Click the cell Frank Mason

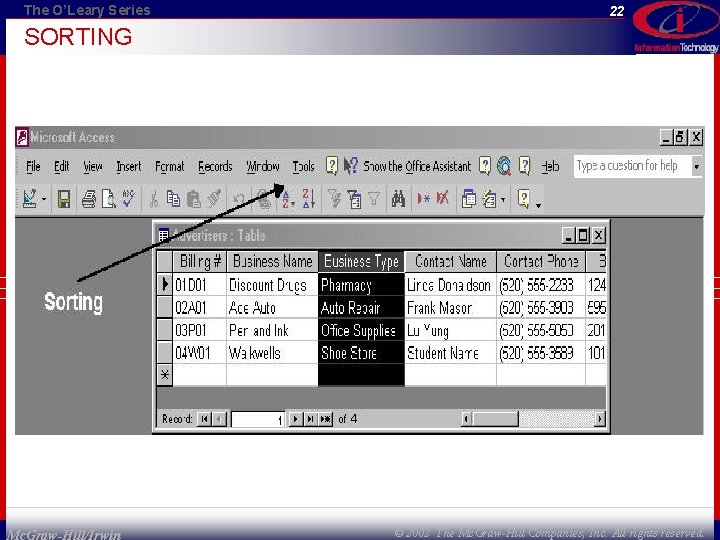pos(450,308)
